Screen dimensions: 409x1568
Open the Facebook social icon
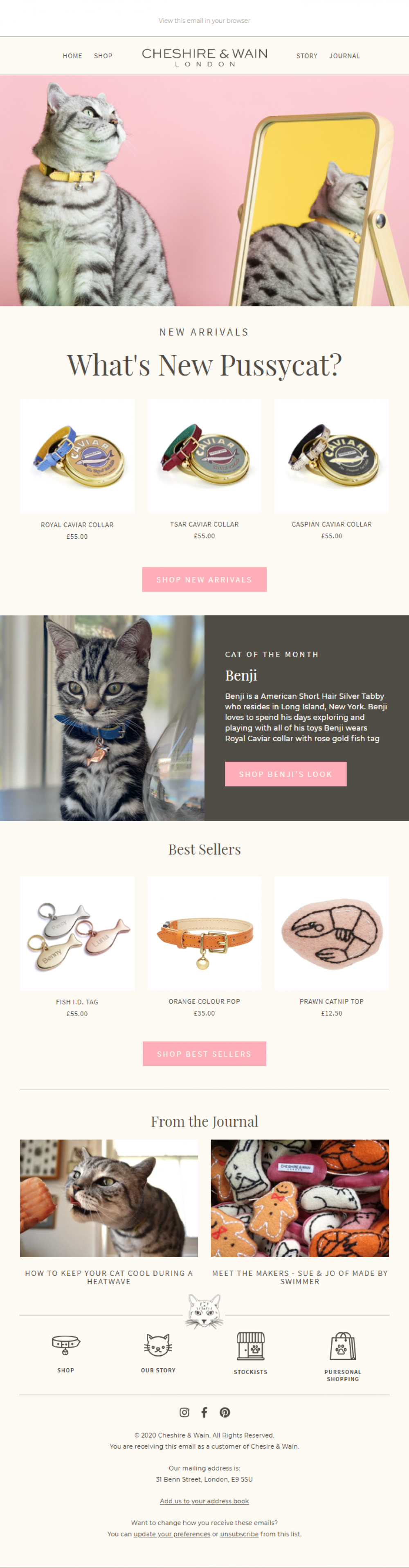click(204, 1412)
